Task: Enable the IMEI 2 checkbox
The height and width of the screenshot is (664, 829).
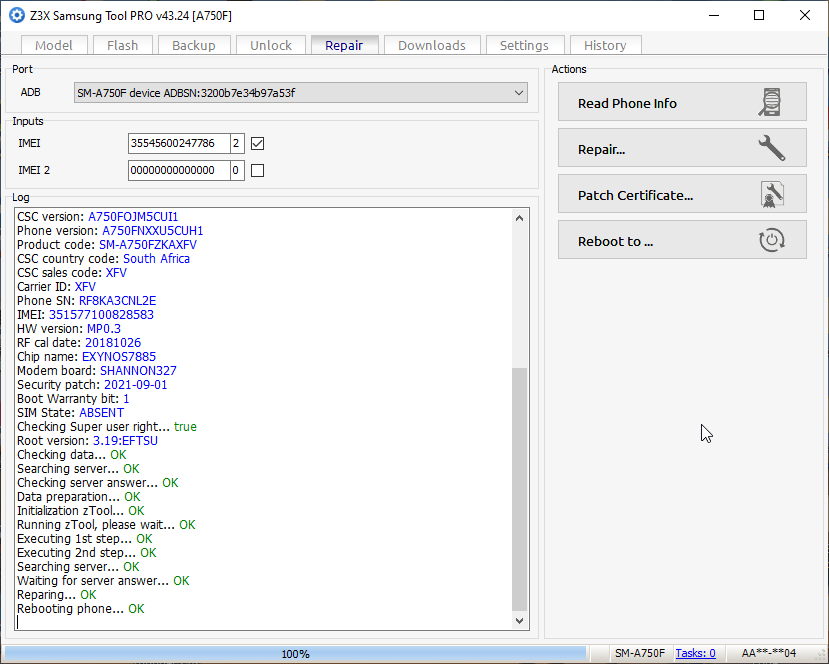Action: (x=257, y=170)
